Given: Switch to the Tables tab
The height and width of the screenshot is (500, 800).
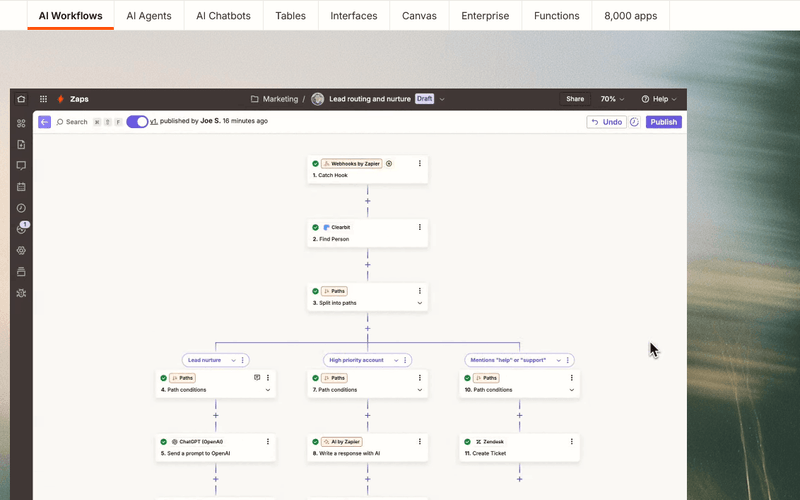Looking at the screenshot, I should [x=290, y=16].
